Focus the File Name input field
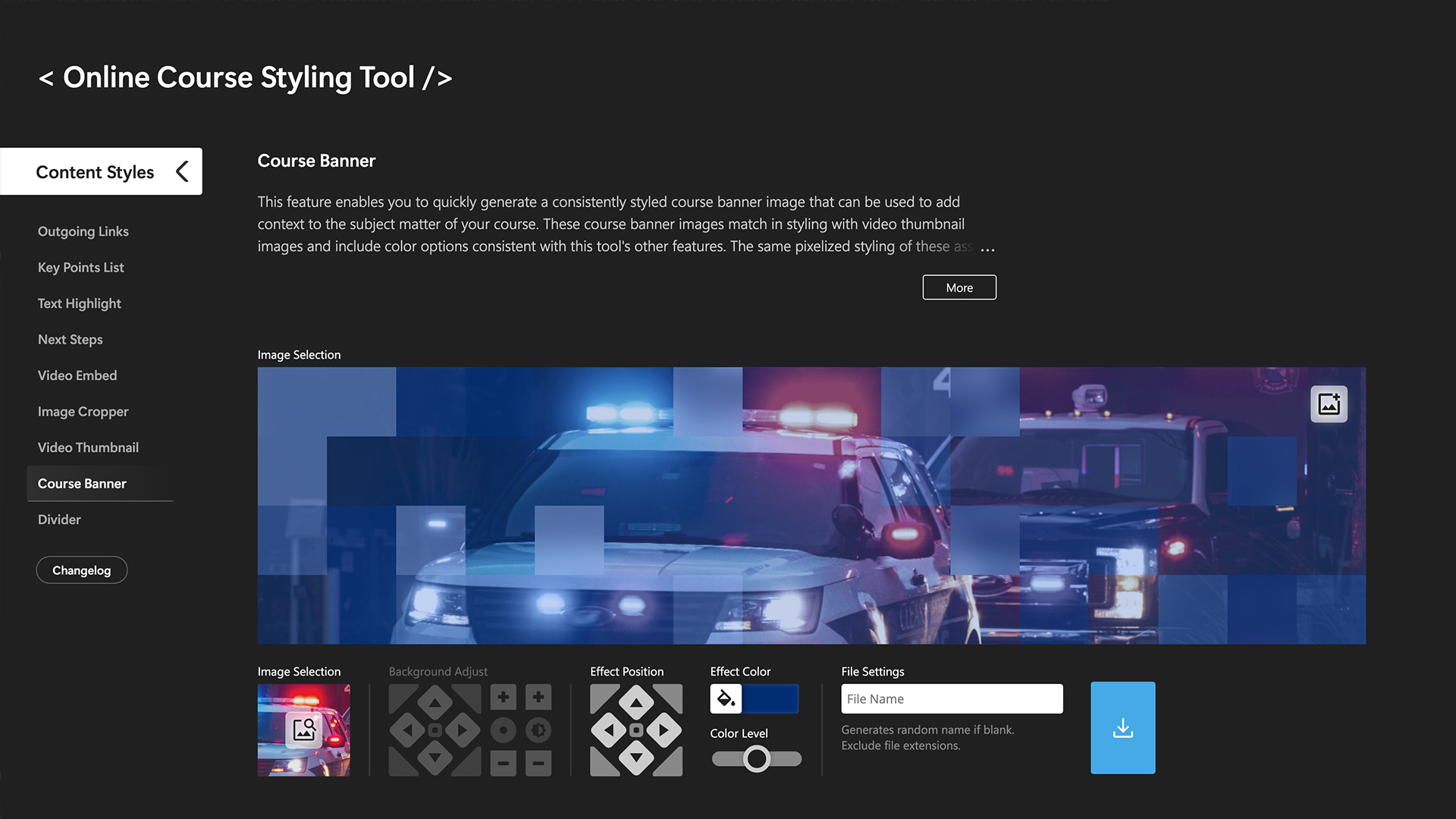This screenshot has width=1456, height=819. (952, 698)
